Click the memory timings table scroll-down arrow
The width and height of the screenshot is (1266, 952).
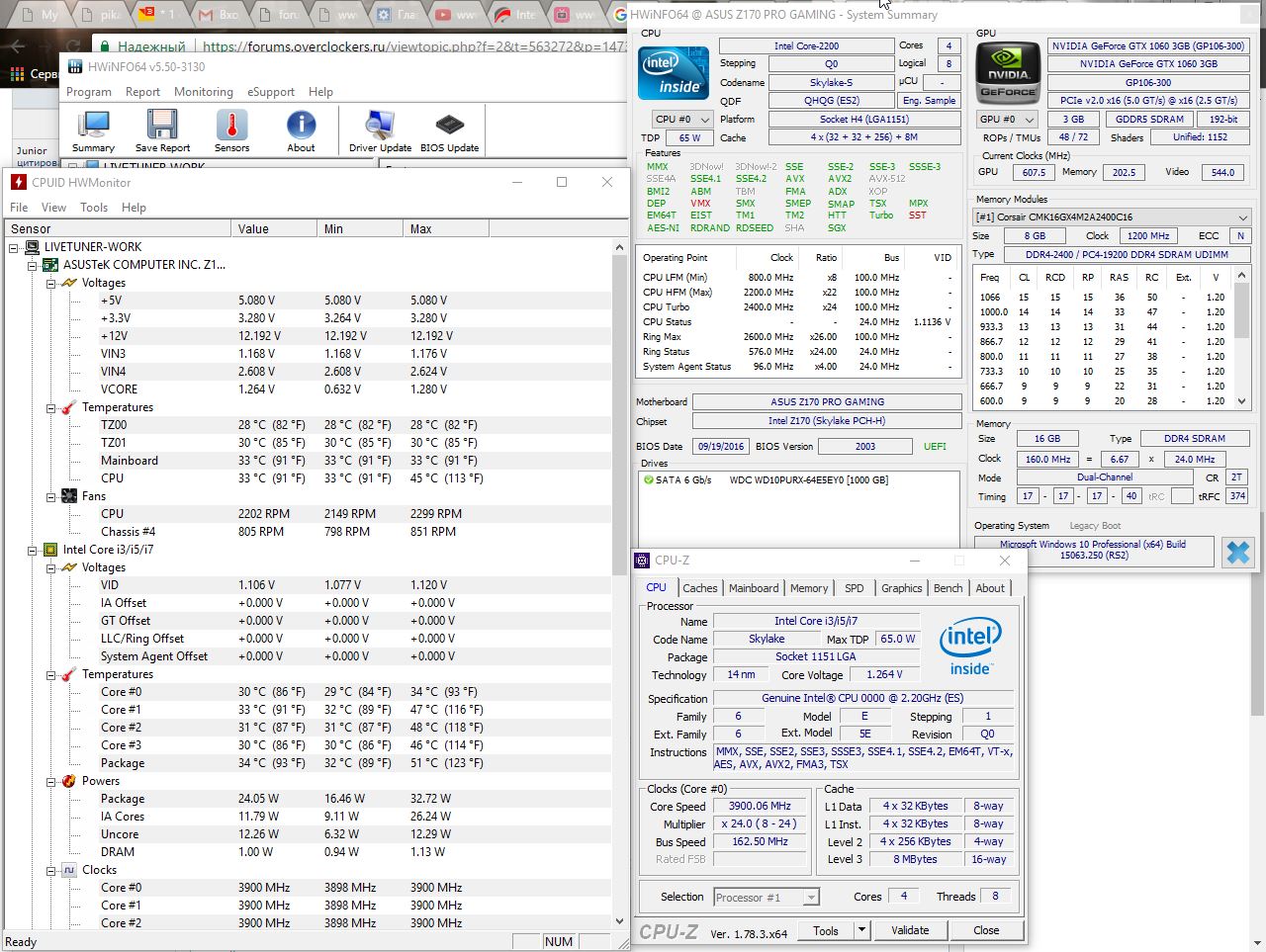click(x=1243, y=402)
